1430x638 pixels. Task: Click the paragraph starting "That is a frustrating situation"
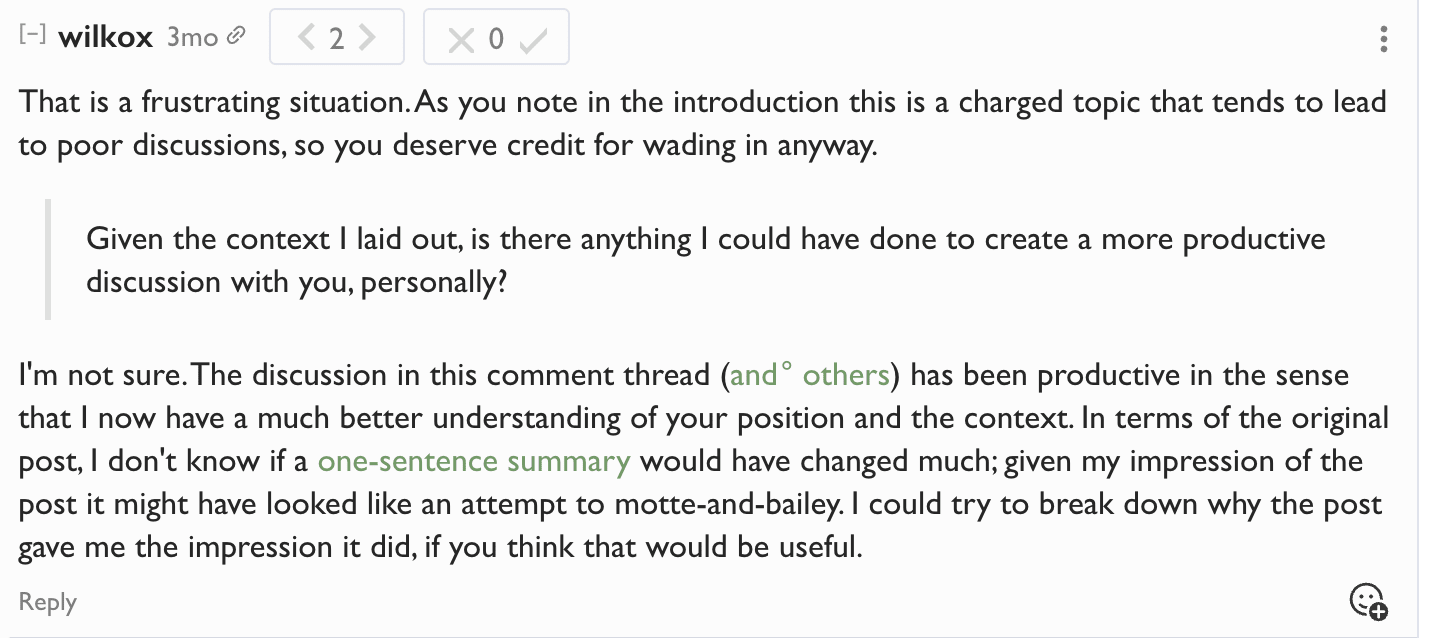pos(700,123)
